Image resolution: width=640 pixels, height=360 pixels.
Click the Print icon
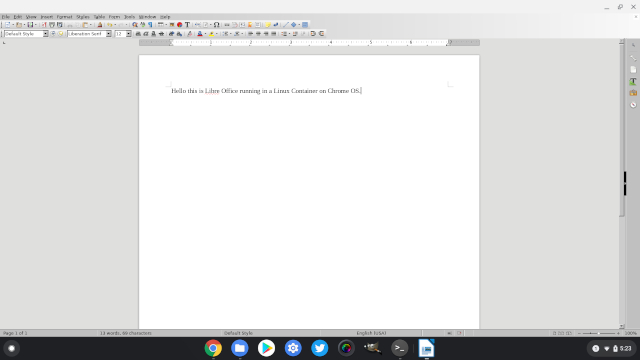[x=52, y=24]
